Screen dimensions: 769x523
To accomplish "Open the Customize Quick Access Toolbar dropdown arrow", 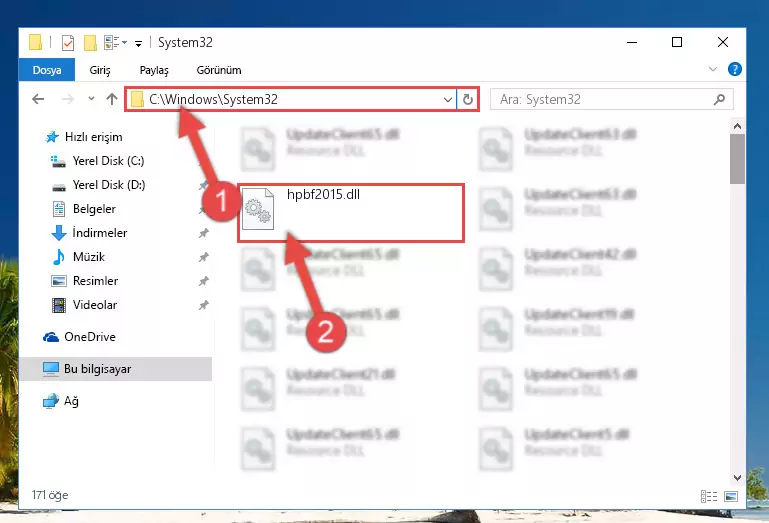I will click(x=139, y=44).
